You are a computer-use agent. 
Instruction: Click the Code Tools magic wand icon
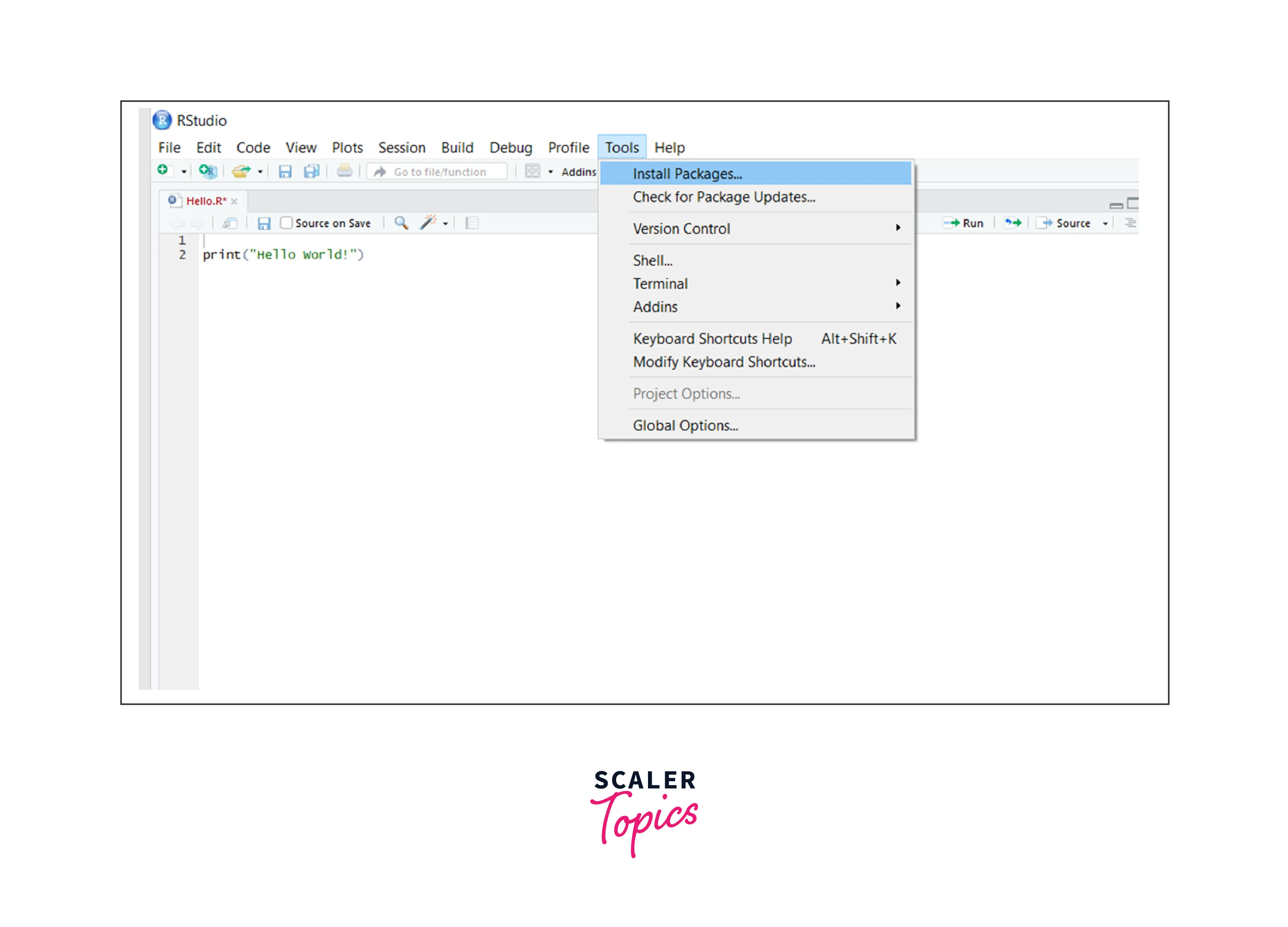(x=428, y=223)
